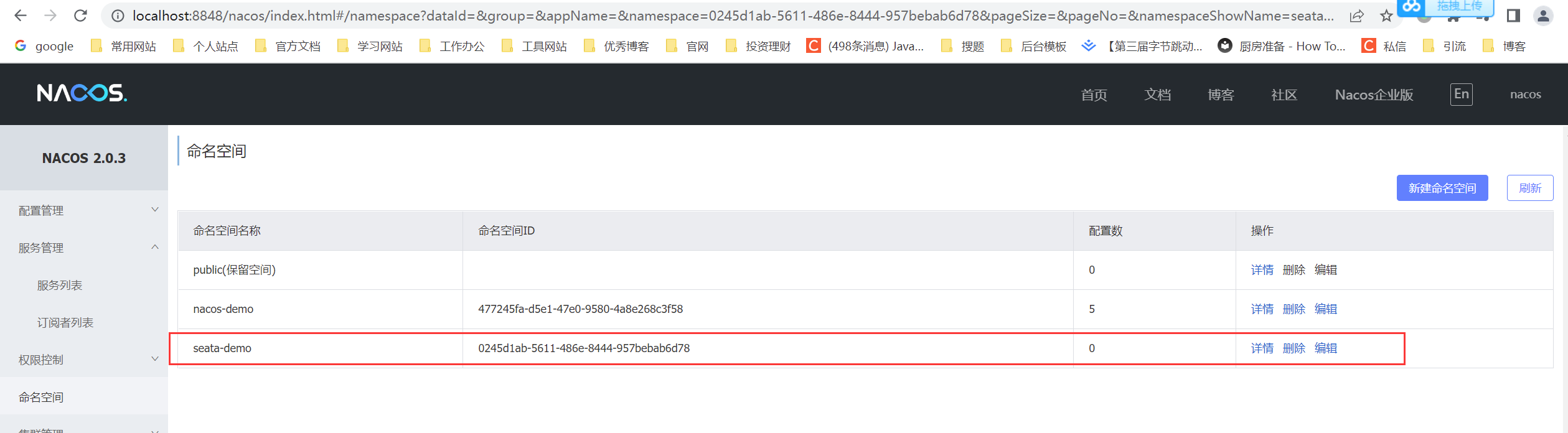
Task: Open the 优秀博客 bookmark folder
Action: pos(616,46)
